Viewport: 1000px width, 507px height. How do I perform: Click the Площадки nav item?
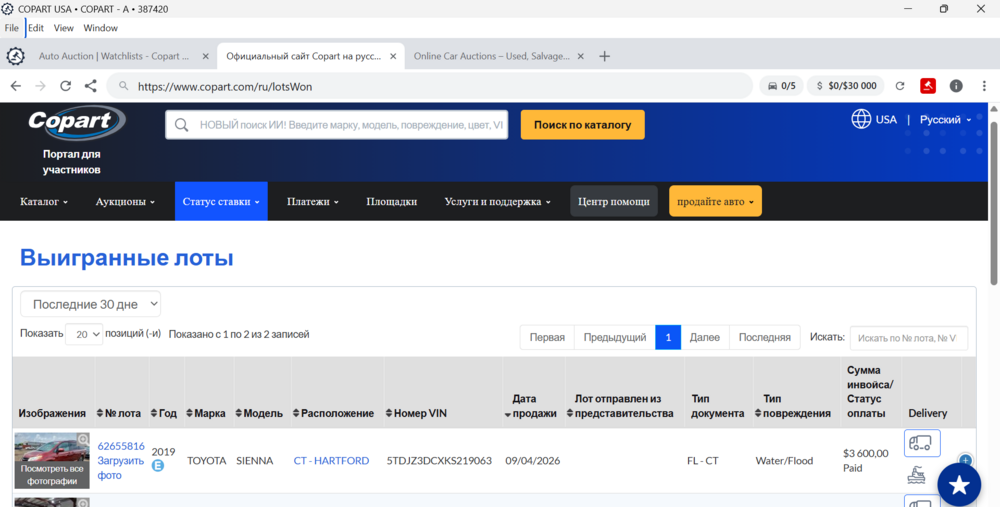point(392,202)
